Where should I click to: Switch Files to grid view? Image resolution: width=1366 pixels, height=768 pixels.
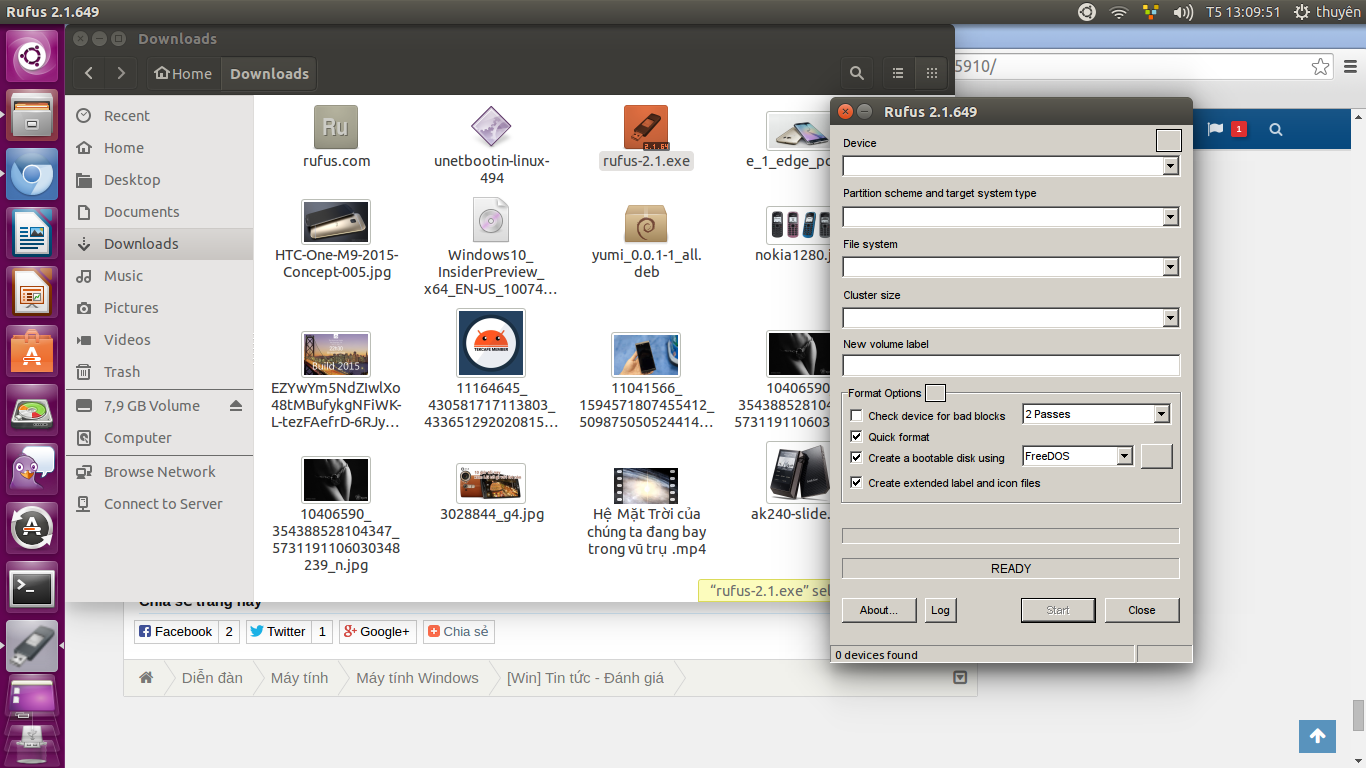click(931, 73)
